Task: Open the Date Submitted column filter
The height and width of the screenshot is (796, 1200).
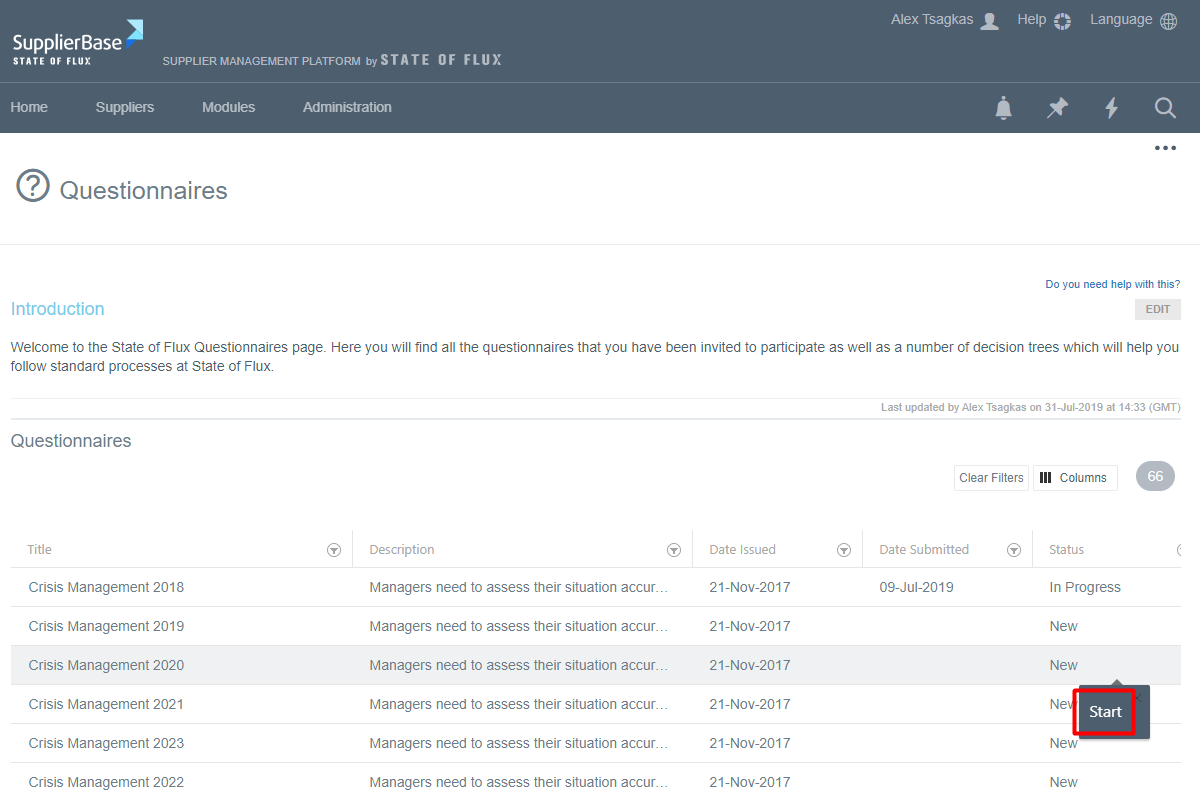Action: click(x=1014, y=550)
